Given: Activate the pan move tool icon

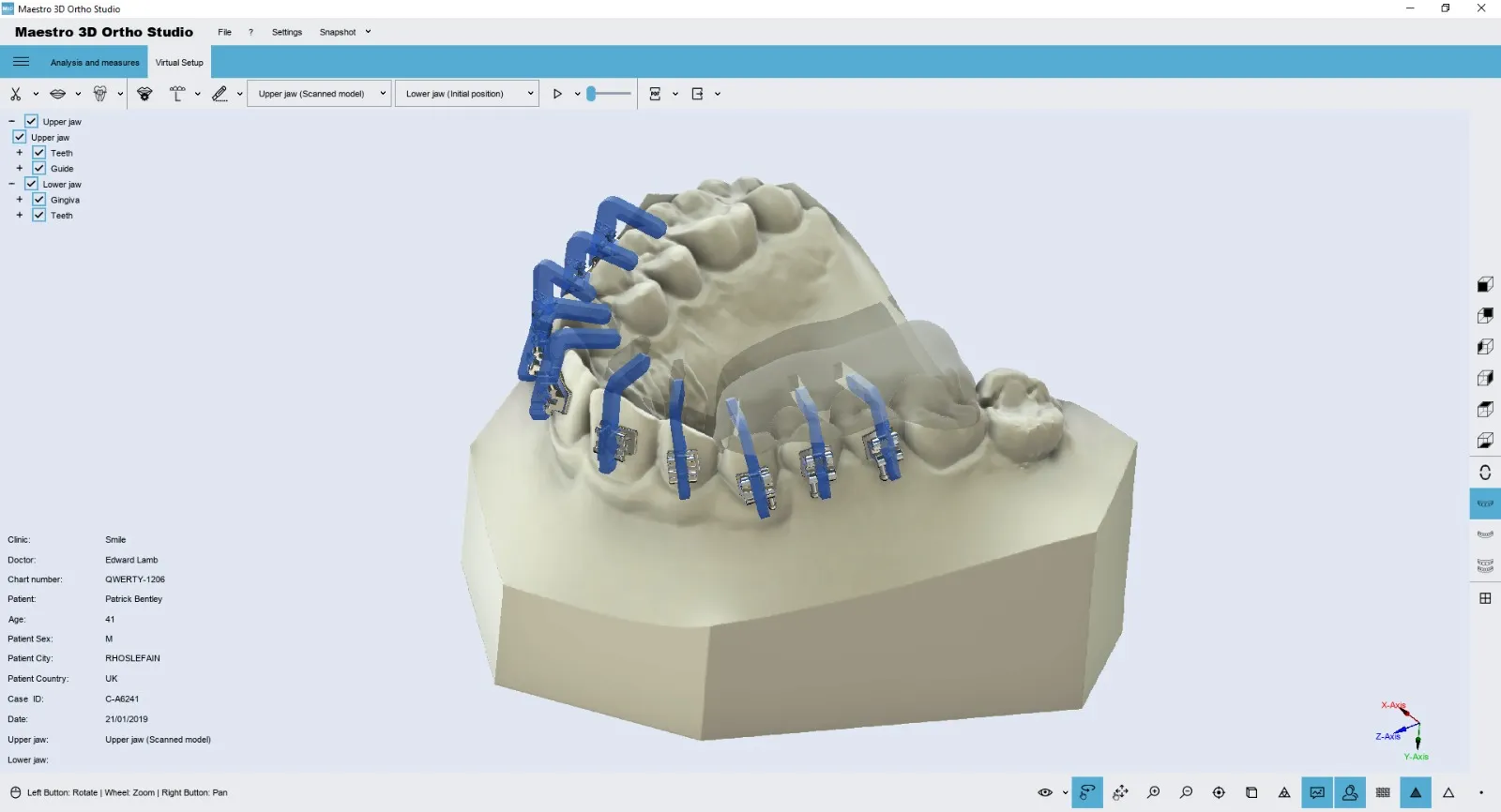Looking at the screenshot, I should click(x=1120, y=793).
